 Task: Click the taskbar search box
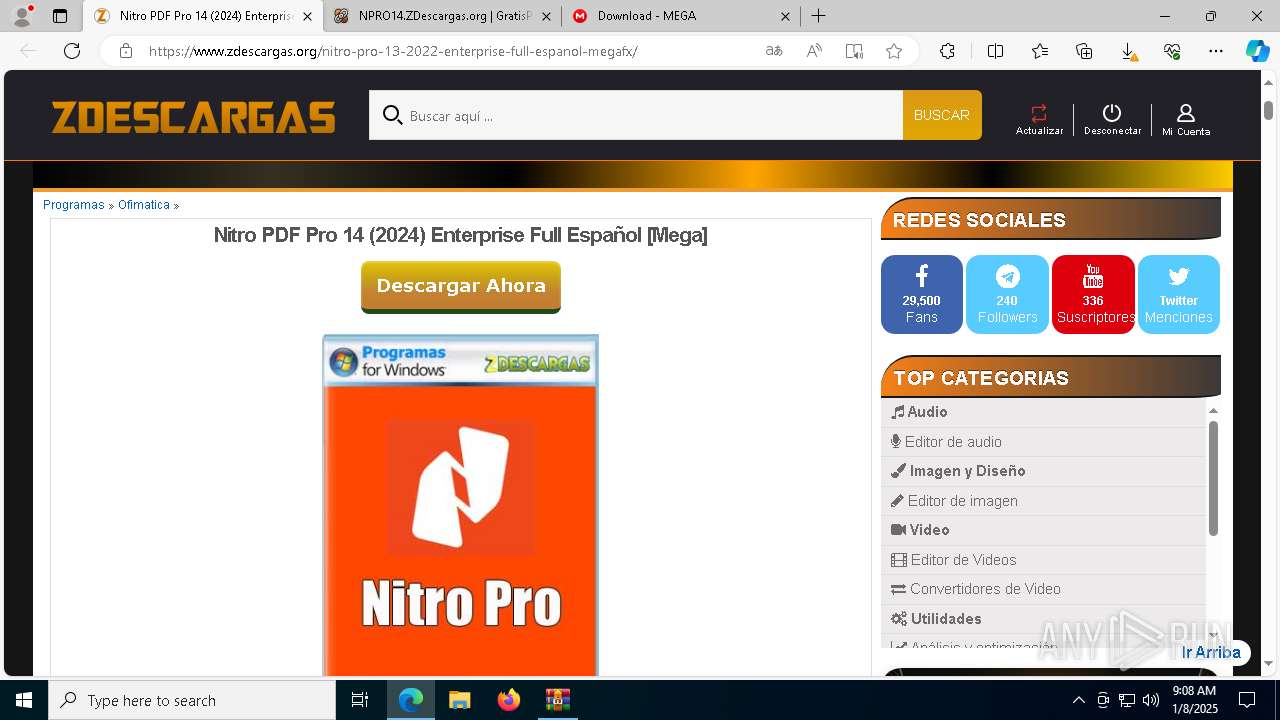coord(192,700)
